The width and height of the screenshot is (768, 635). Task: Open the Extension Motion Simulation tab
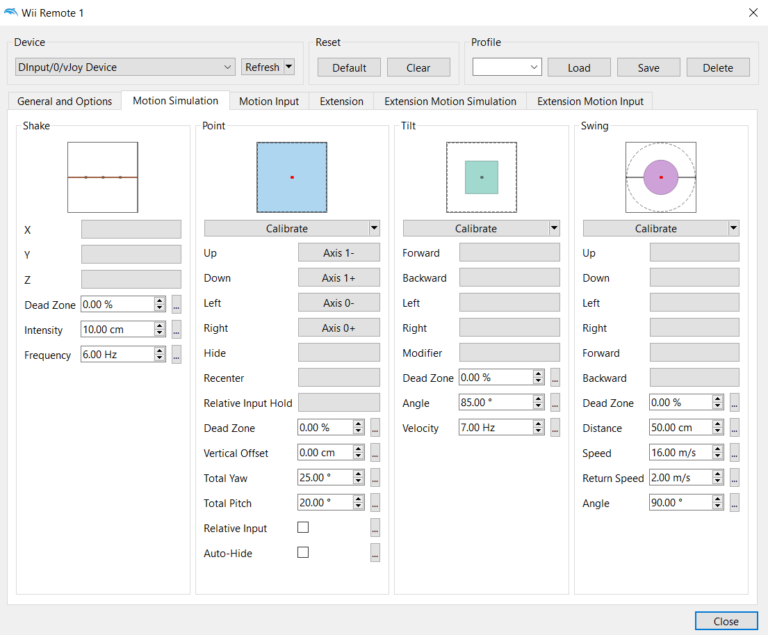pyautogui.click(x=450, y=101)
